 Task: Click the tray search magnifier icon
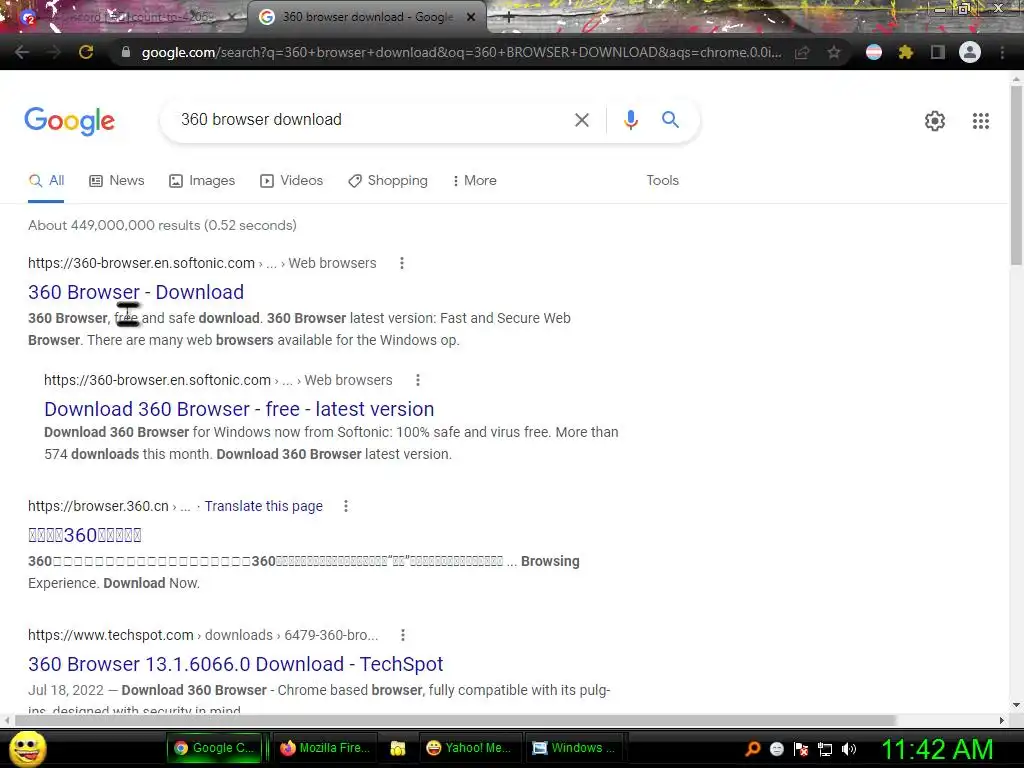click(x=753, y=749)
